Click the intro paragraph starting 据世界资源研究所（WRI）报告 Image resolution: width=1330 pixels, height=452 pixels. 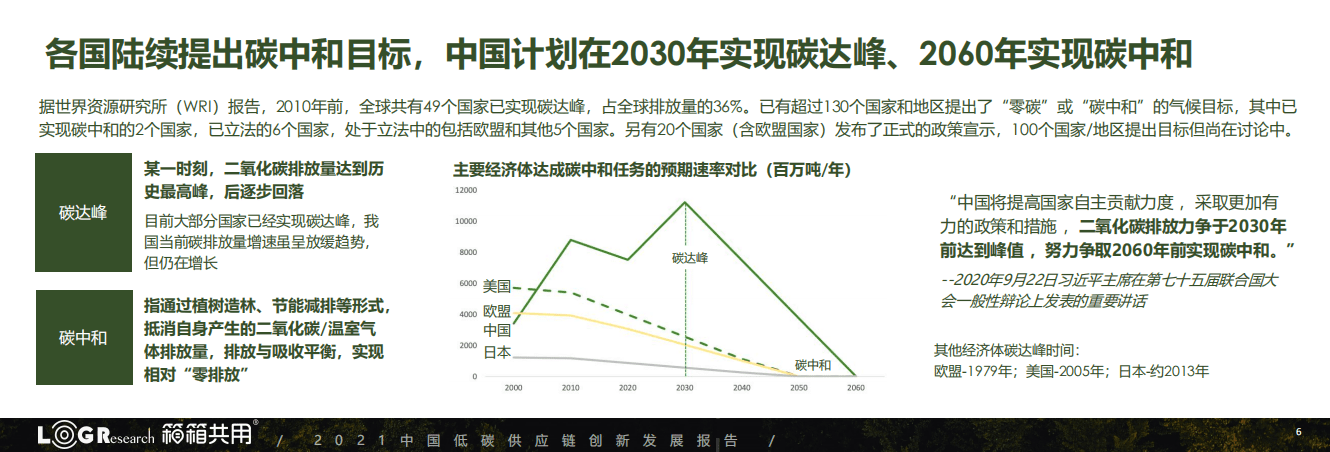(668, 118)
